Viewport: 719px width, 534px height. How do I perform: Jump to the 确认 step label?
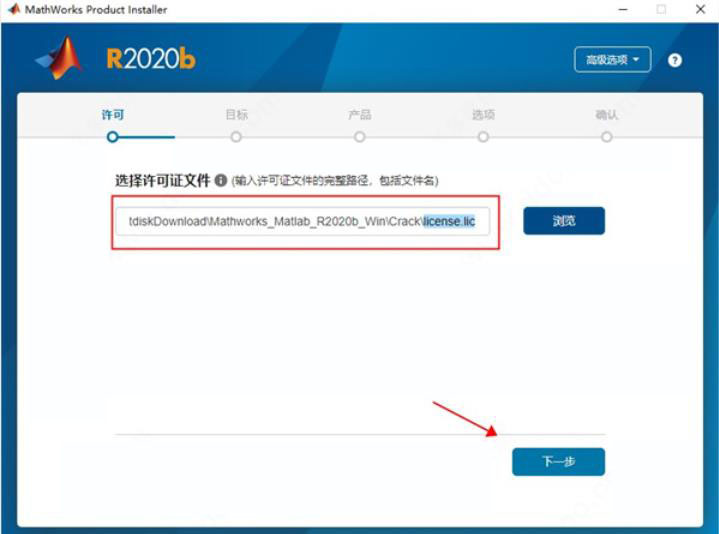click(607, 115)
